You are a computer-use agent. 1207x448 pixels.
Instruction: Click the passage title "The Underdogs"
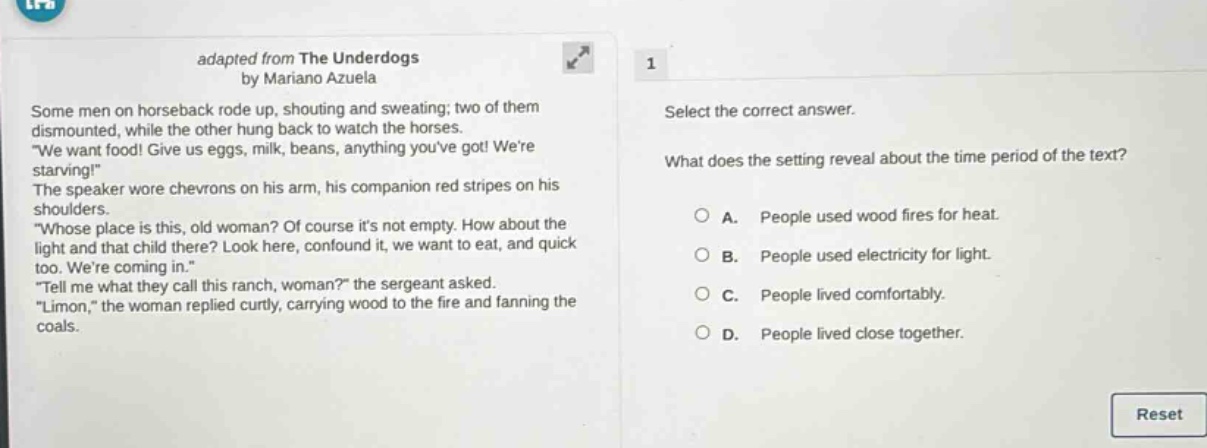point(359,58)
